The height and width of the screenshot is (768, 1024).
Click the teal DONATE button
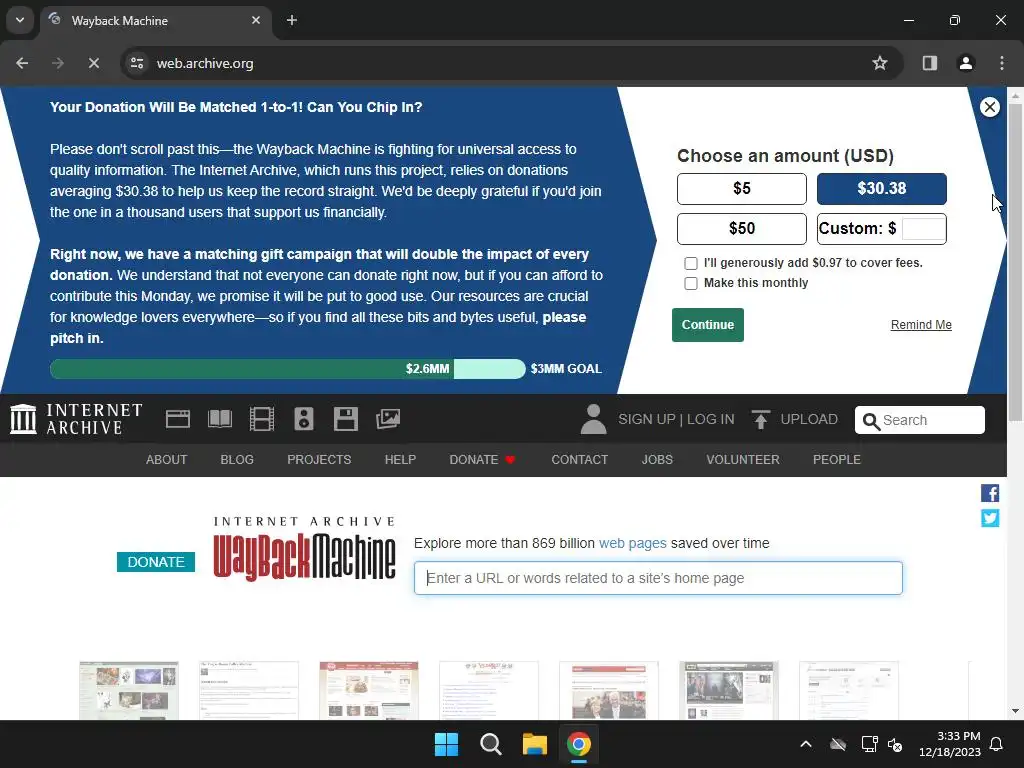(156, 562)
